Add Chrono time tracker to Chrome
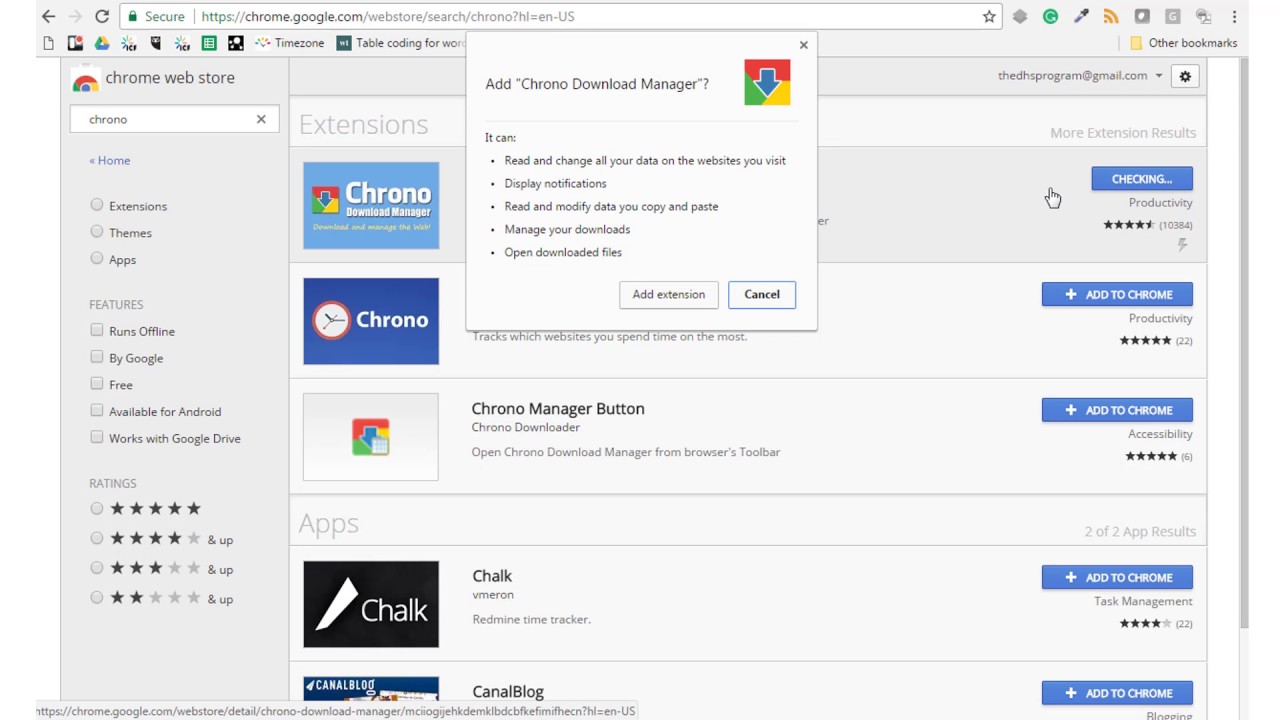The image size is (1280, 720). 1117,294
